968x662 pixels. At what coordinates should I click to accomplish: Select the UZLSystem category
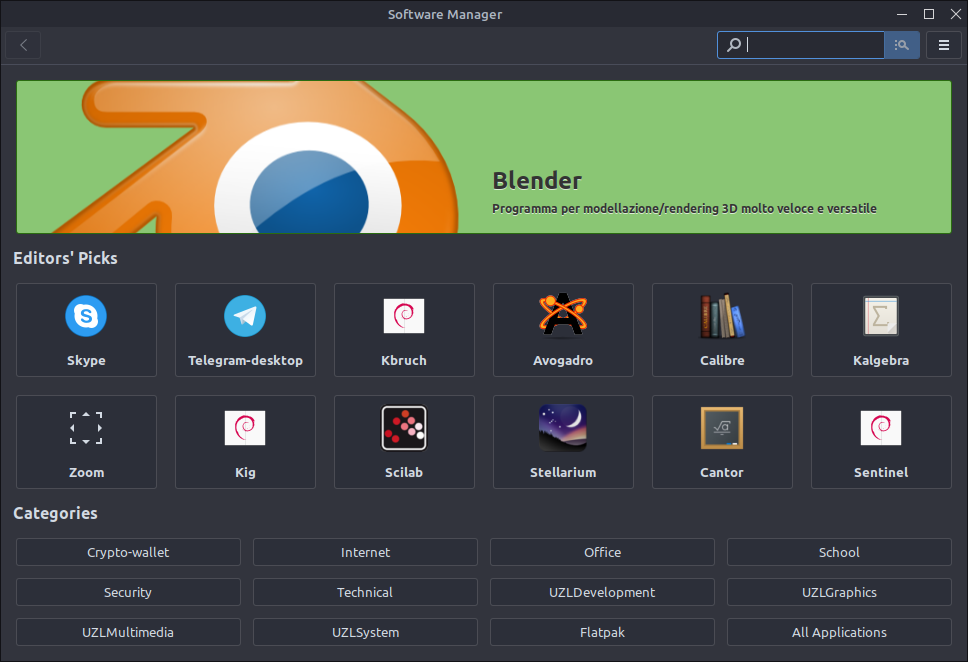pyautogui.click(x=365, y=632)
